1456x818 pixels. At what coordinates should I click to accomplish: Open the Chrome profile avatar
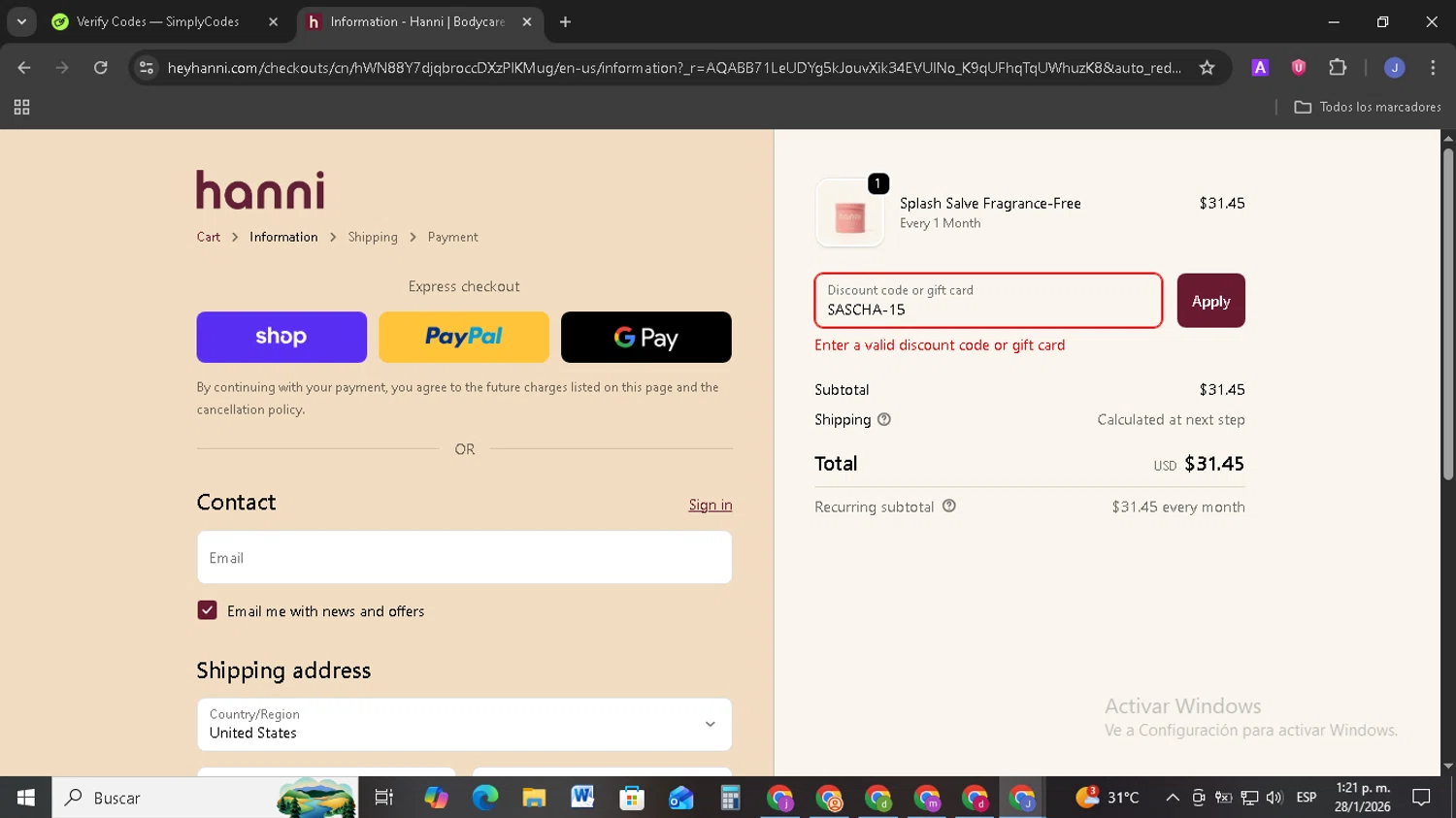tap(1394, 67)
